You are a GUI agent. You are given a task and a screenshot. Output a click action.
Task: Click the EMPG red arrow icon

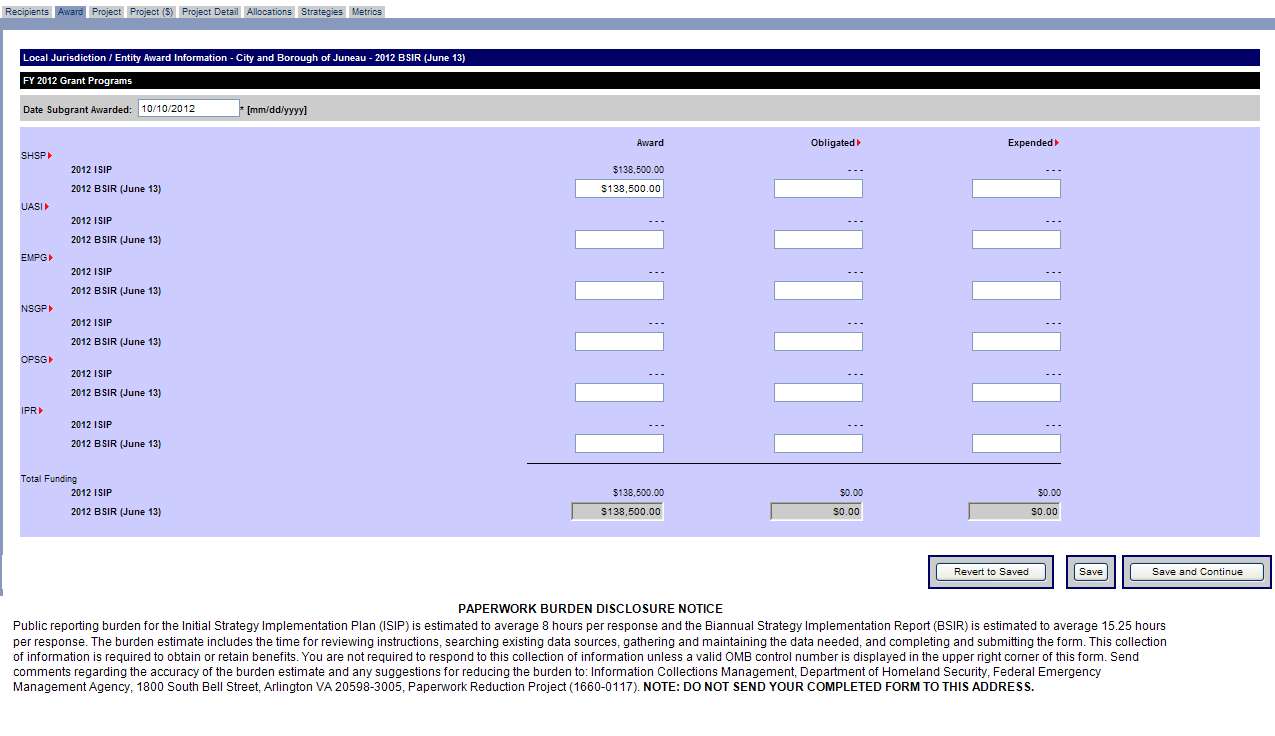click(50, 257)
